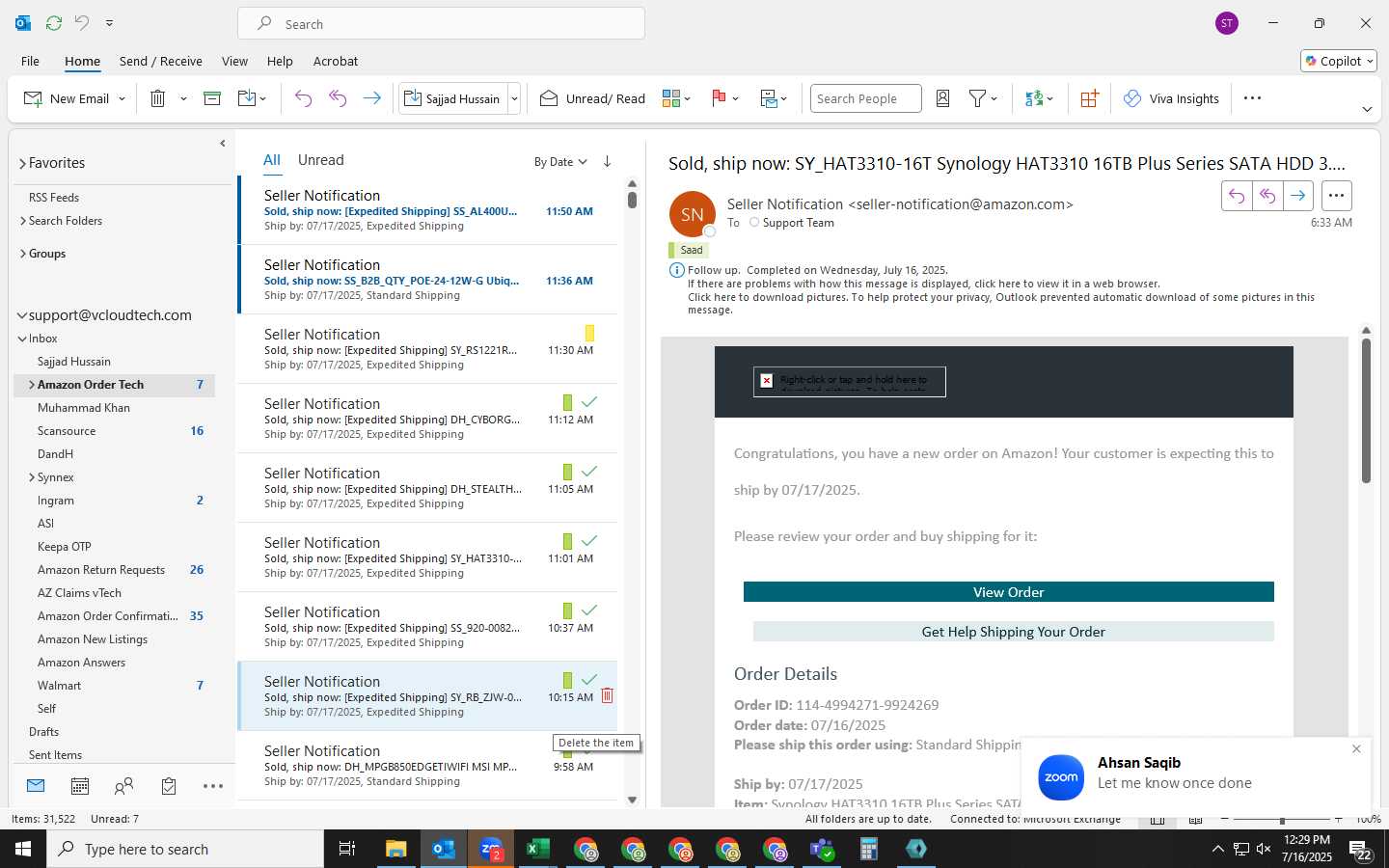Toggle Unread/Read status button
The height and width of the screenshot is (868, 1389).
(592, 98)
